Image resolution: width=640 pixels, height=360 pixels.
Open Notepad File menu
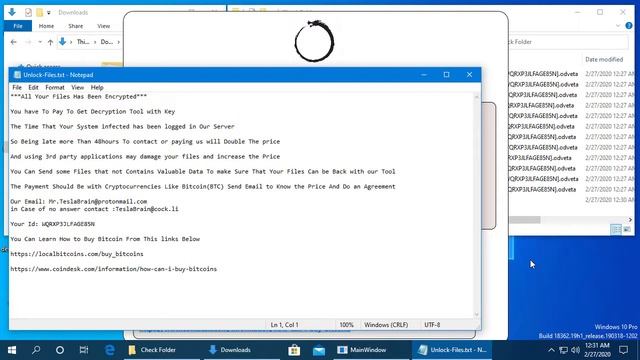[x=17, y=87]
